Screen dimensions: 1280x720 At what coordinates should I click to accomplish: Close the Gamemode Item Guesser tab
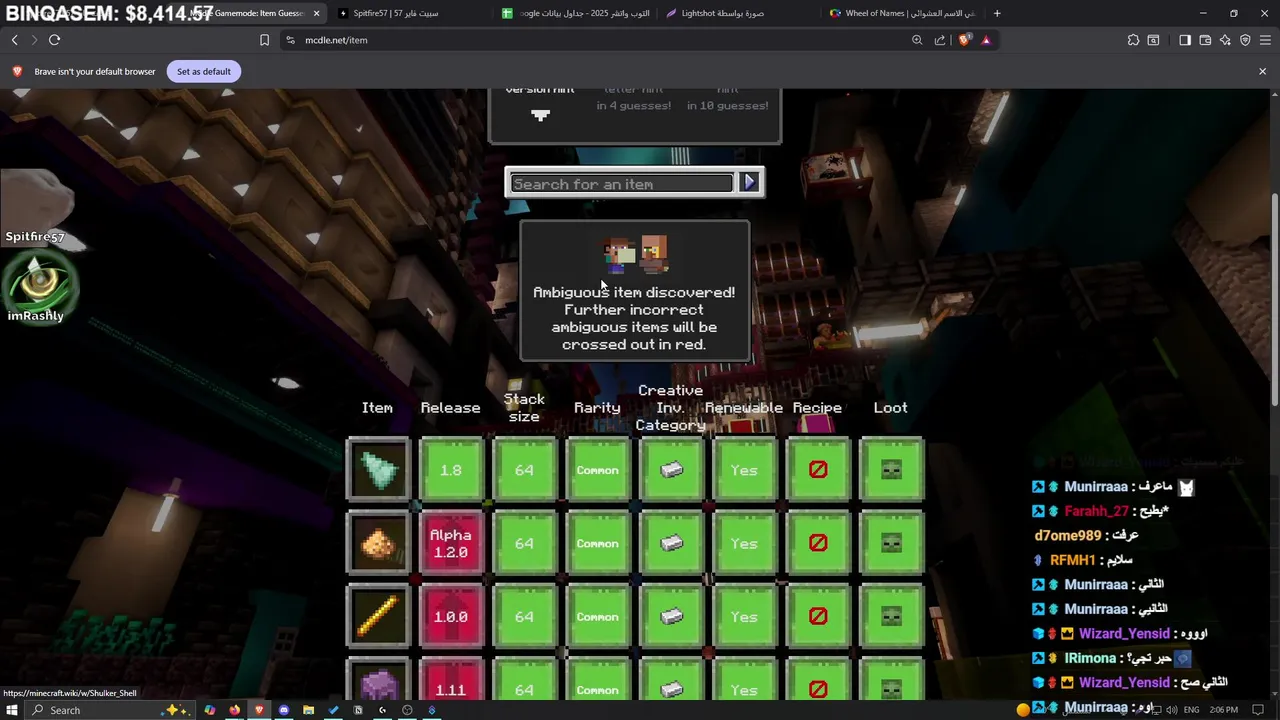click(316, 13)
